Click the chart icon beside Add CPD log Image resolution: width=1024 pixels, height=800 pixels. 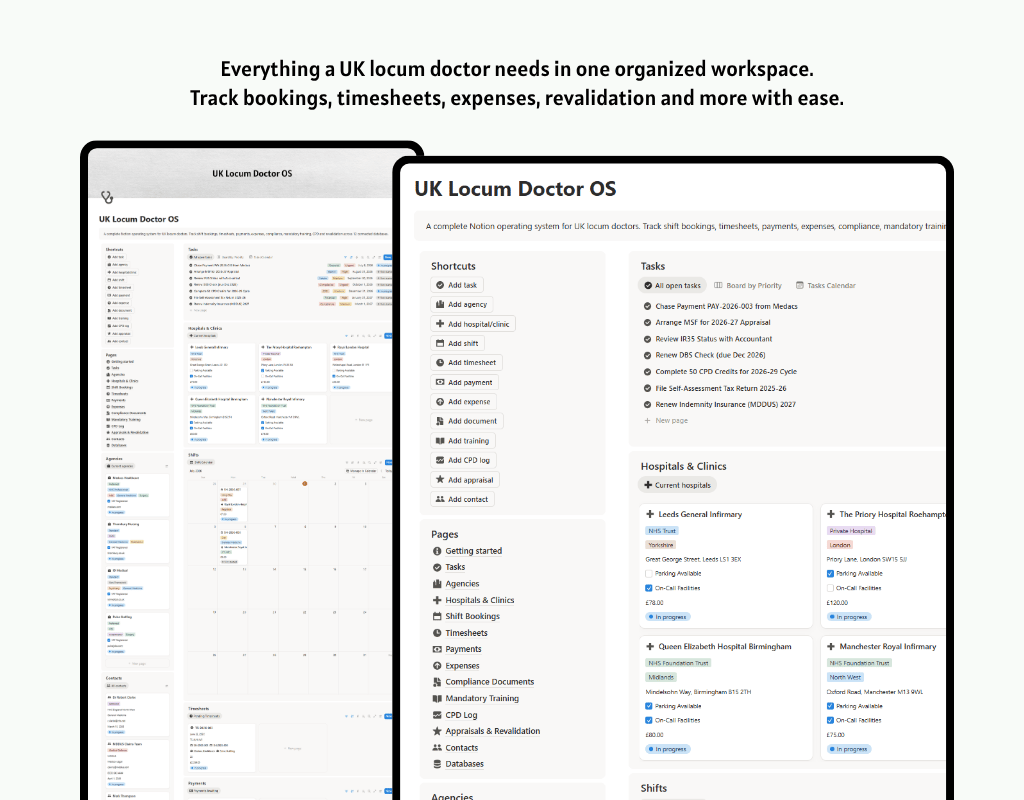tap(440, 460)
